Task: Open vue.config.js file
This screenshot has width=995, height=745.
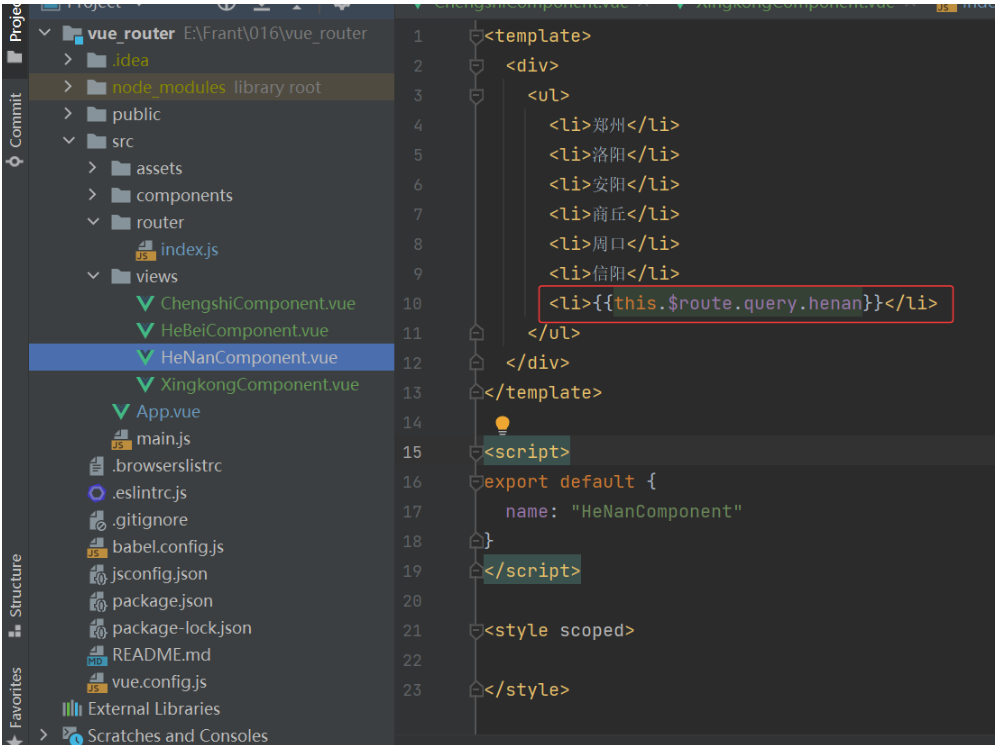Action: pyautogui.click(x=159, y=682)
